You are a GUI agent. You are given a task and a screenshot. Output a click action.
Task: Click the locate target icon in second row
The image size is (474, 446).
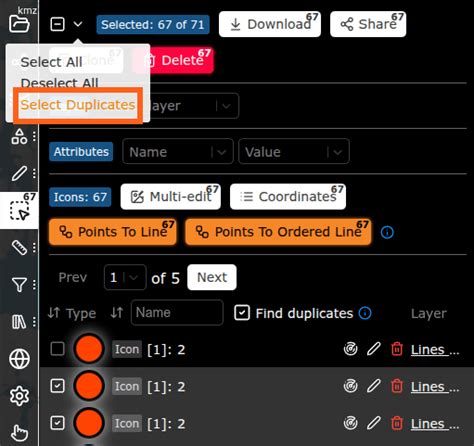click(350, 386)
